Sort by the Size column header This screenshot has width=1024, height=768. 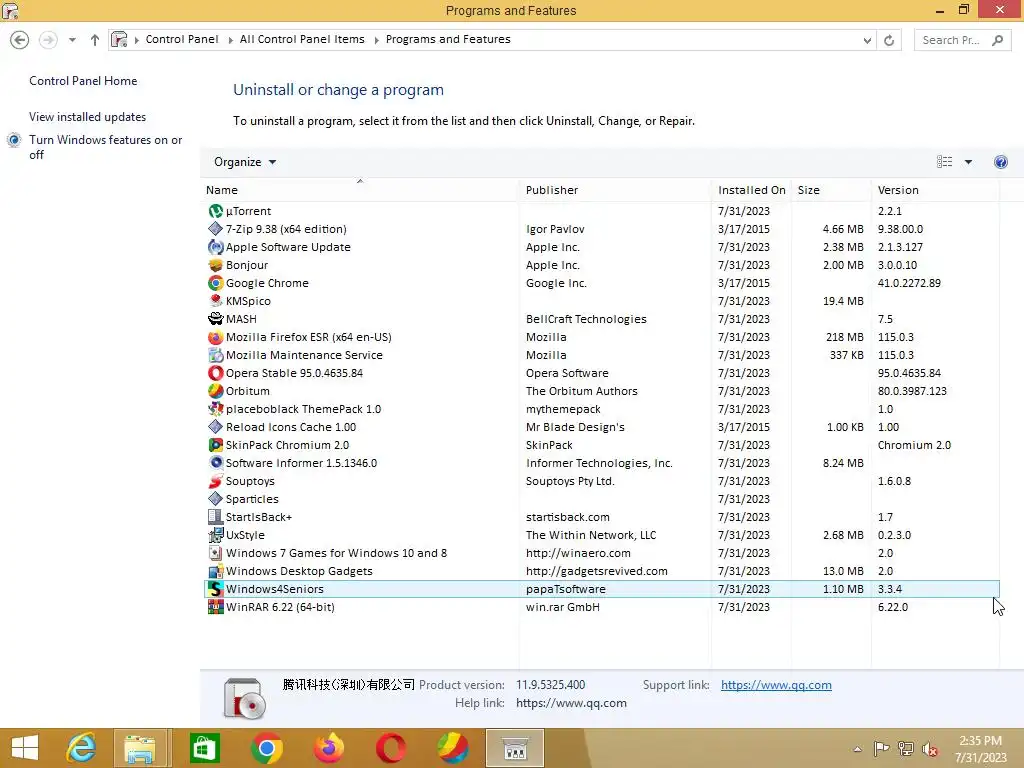coord(831,190)
